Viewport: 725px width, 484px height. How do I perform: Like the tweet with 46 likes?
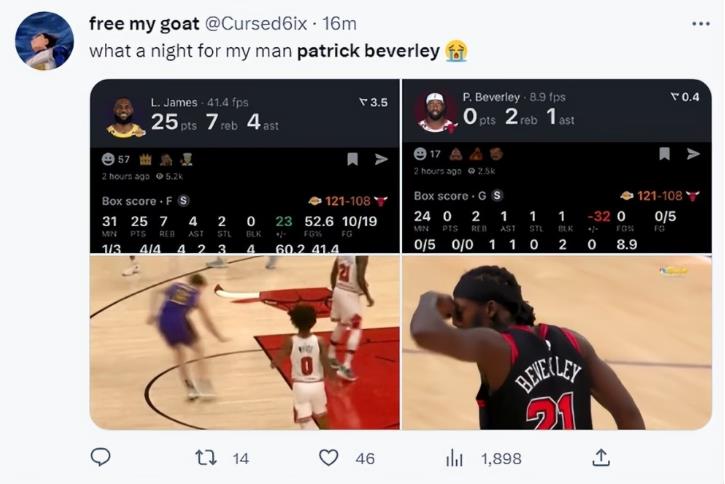pyautogui.click(x=328, y=458)
